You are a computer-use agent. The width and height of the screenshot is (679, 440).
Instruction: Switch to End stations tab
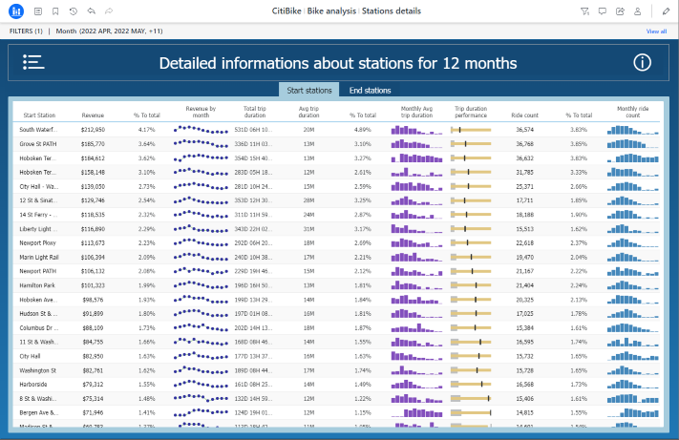(x=370, y=90)
